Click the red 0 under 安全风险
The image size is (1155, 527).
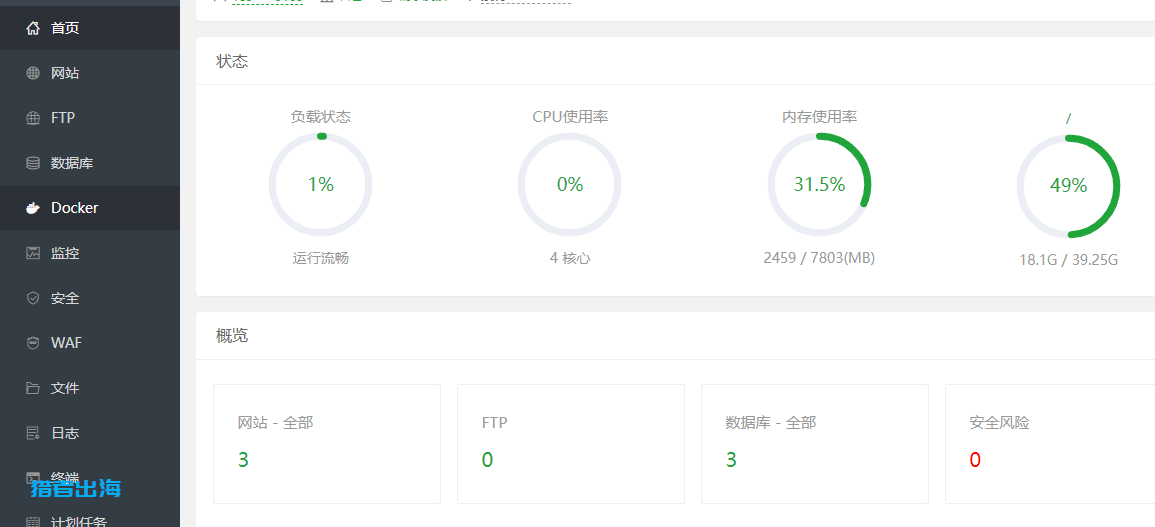pyautogui.click(x=975, y=460)
